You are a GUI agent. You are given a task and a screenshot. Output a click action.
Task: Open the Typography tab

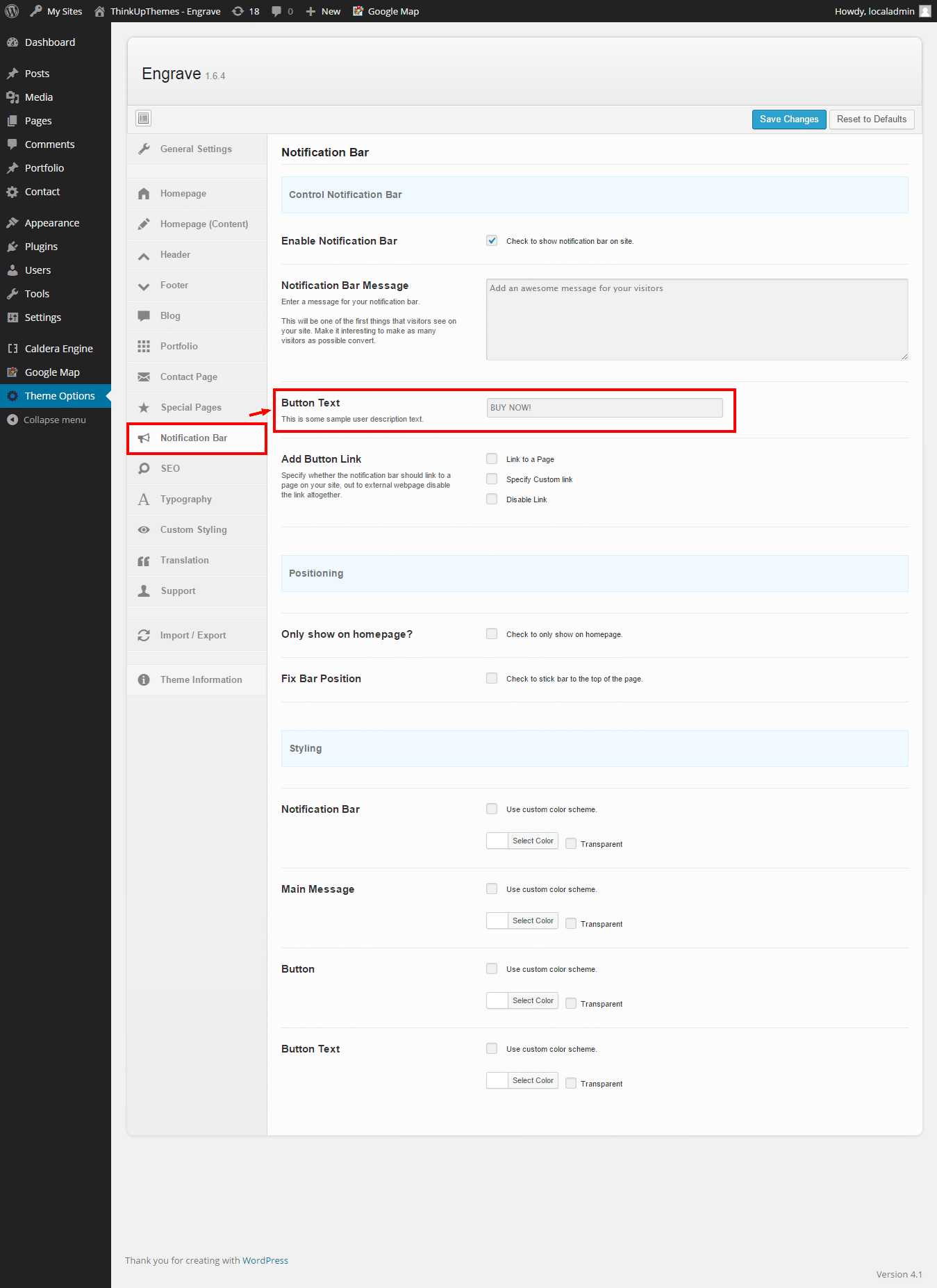185,499
